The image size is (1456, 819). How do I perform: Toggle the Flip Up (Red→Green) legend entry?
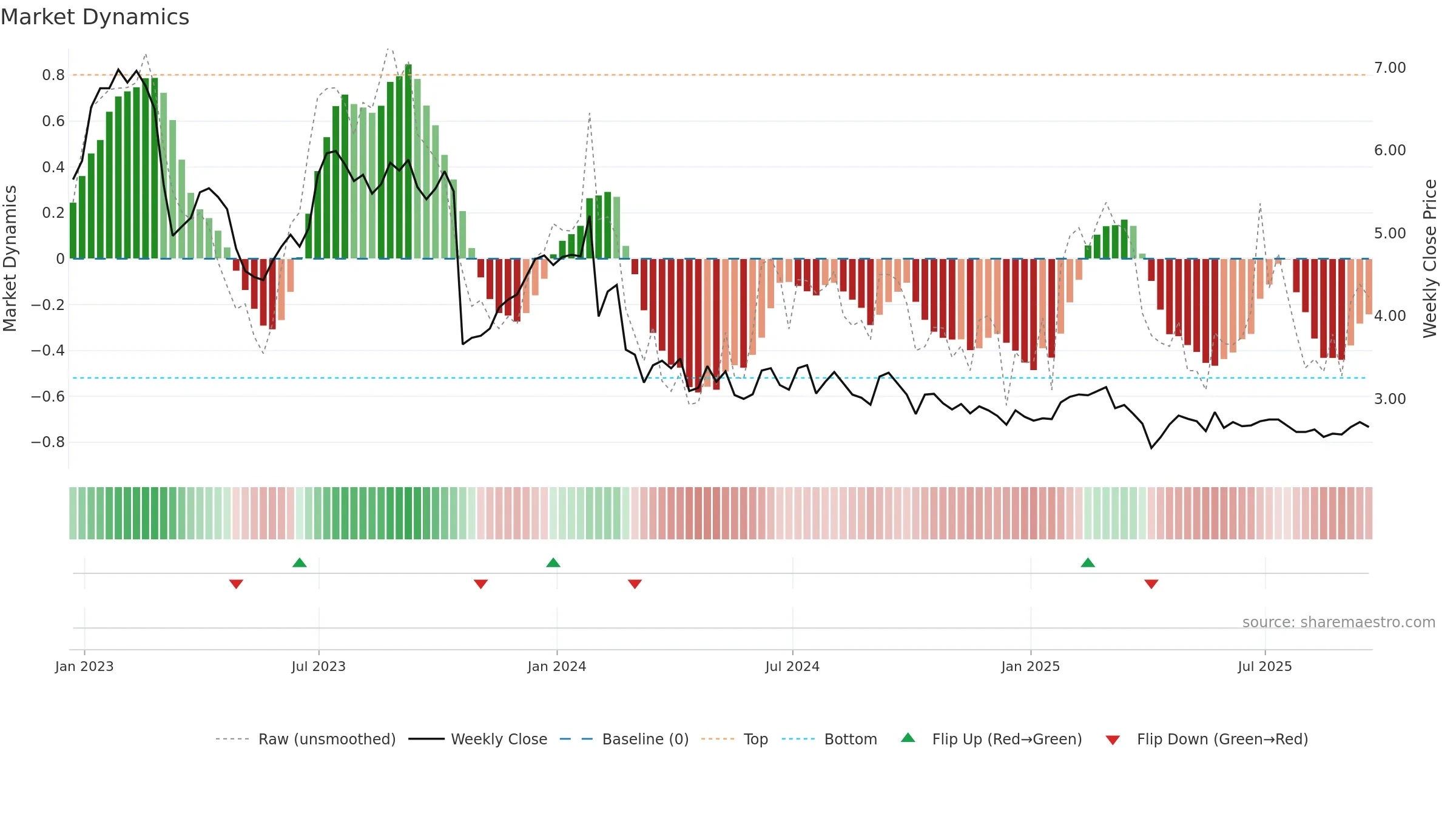click(991, 739)
